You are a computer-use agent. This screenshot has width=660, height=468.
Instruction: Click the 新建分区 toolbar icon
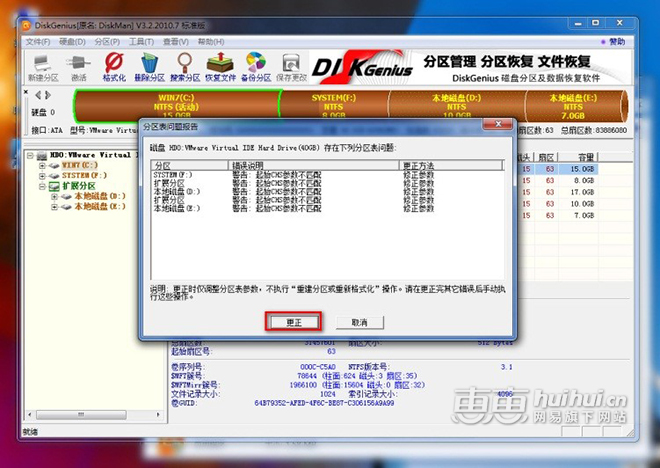[43, 67]
